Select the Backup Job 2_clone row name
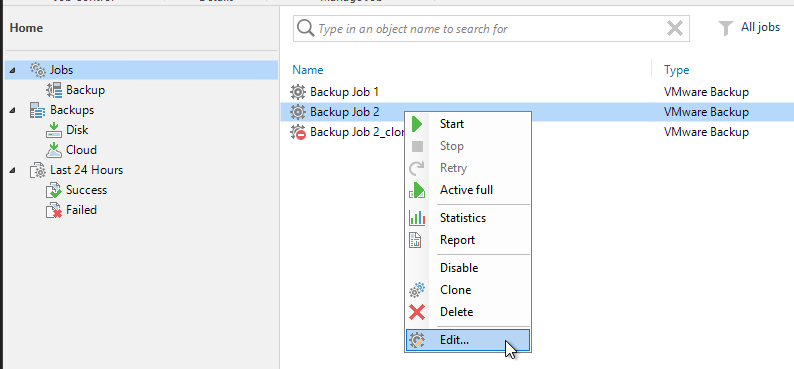Viewport: 794px width, 369px height. pyautogui.click(x=357, y=132)
